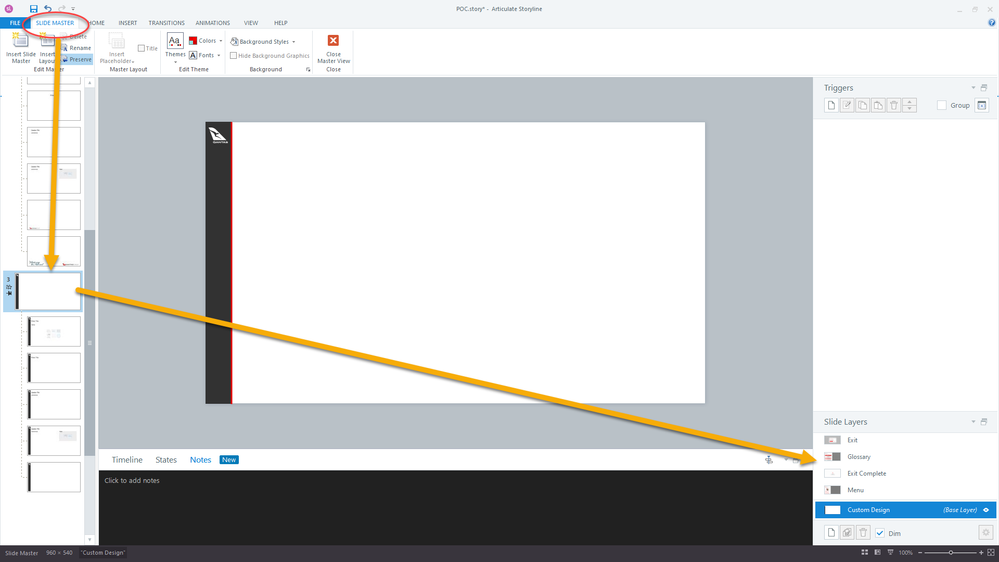The image size is (999, 562).
Task: Delete the selected slide layer
Action: coord(863,533)
